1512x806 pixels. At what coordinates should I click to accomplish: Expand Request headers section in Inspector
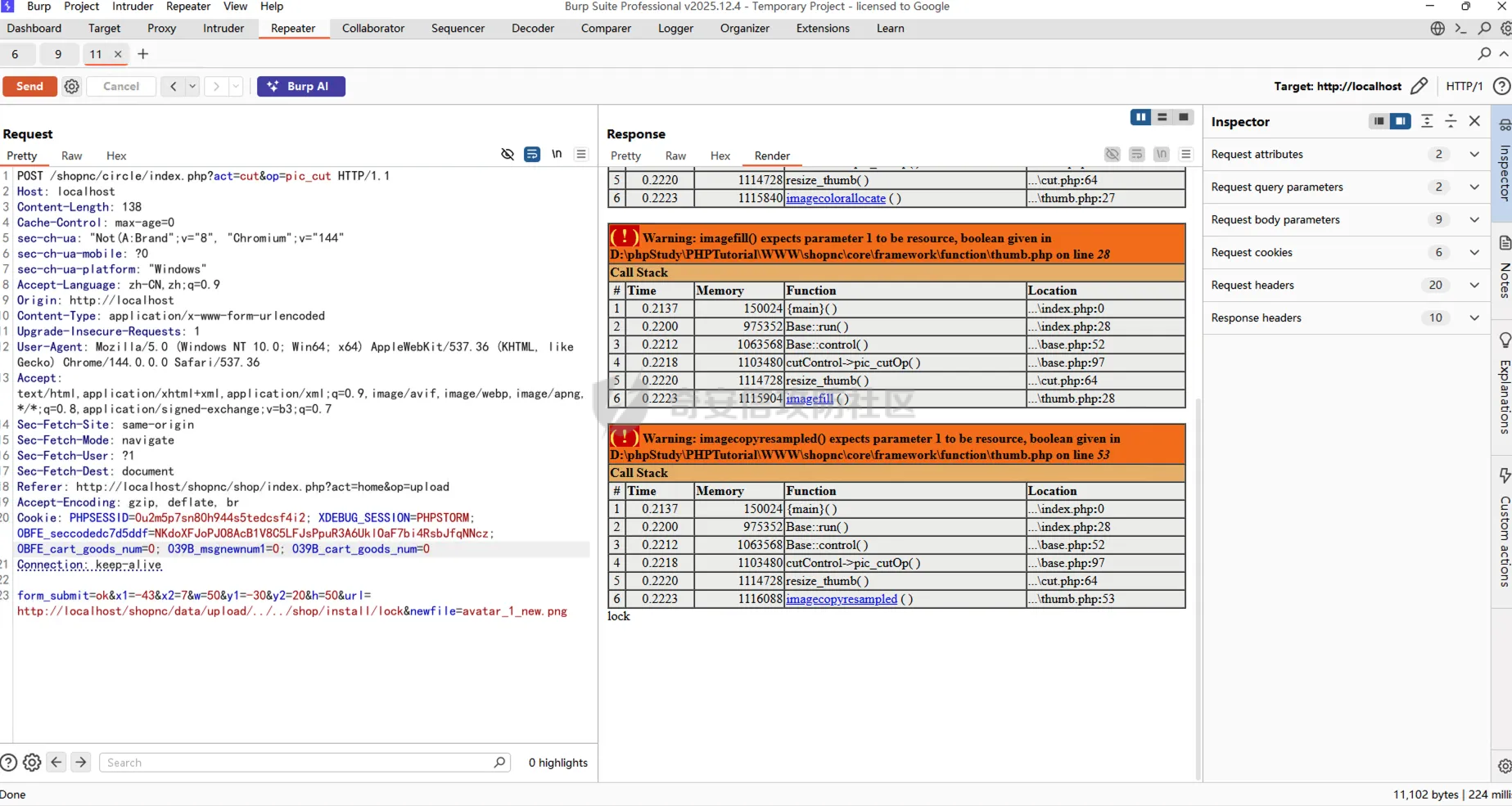(x=1474, y=285)
